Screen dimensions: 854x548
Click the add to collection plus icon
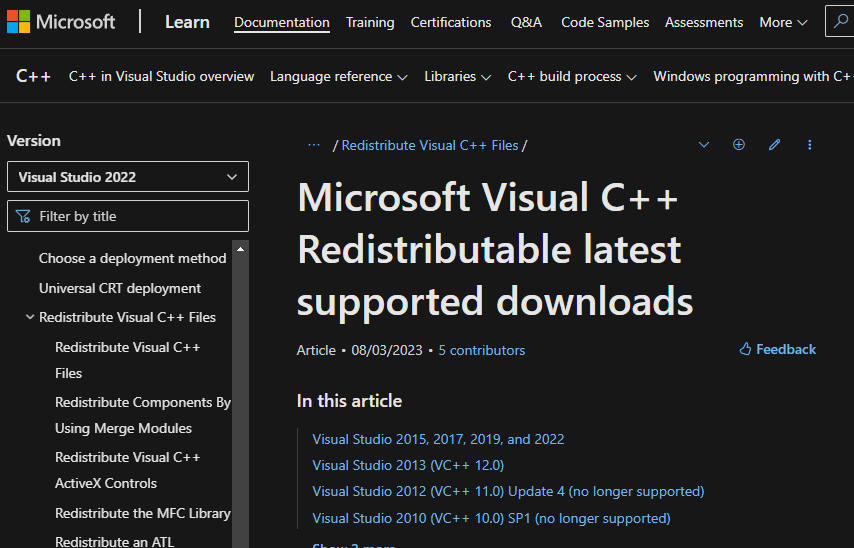point(739,145)
